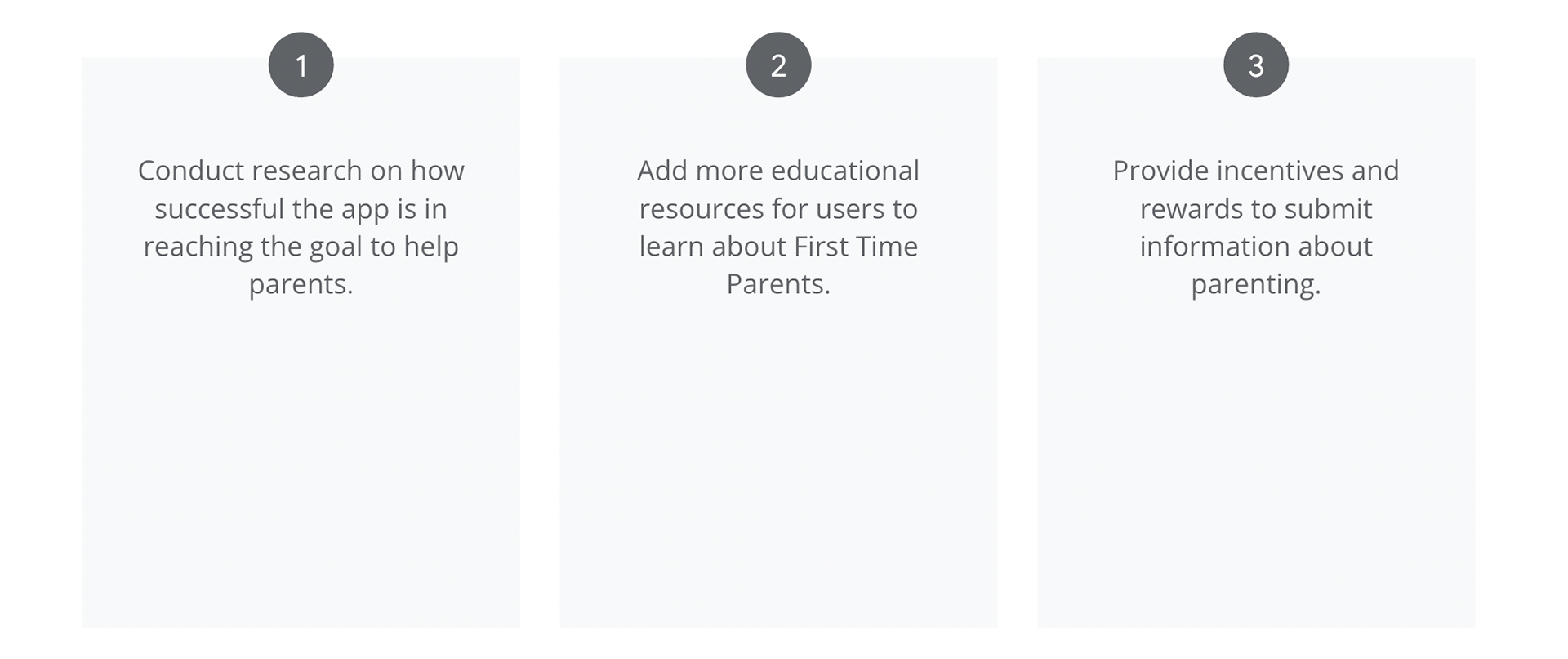Image resolution: width=1568 pixels, height=659 pixels.
Task: Click the line 'Conduct research on how'
Action: pyautogui.click(x=301, y=171)
